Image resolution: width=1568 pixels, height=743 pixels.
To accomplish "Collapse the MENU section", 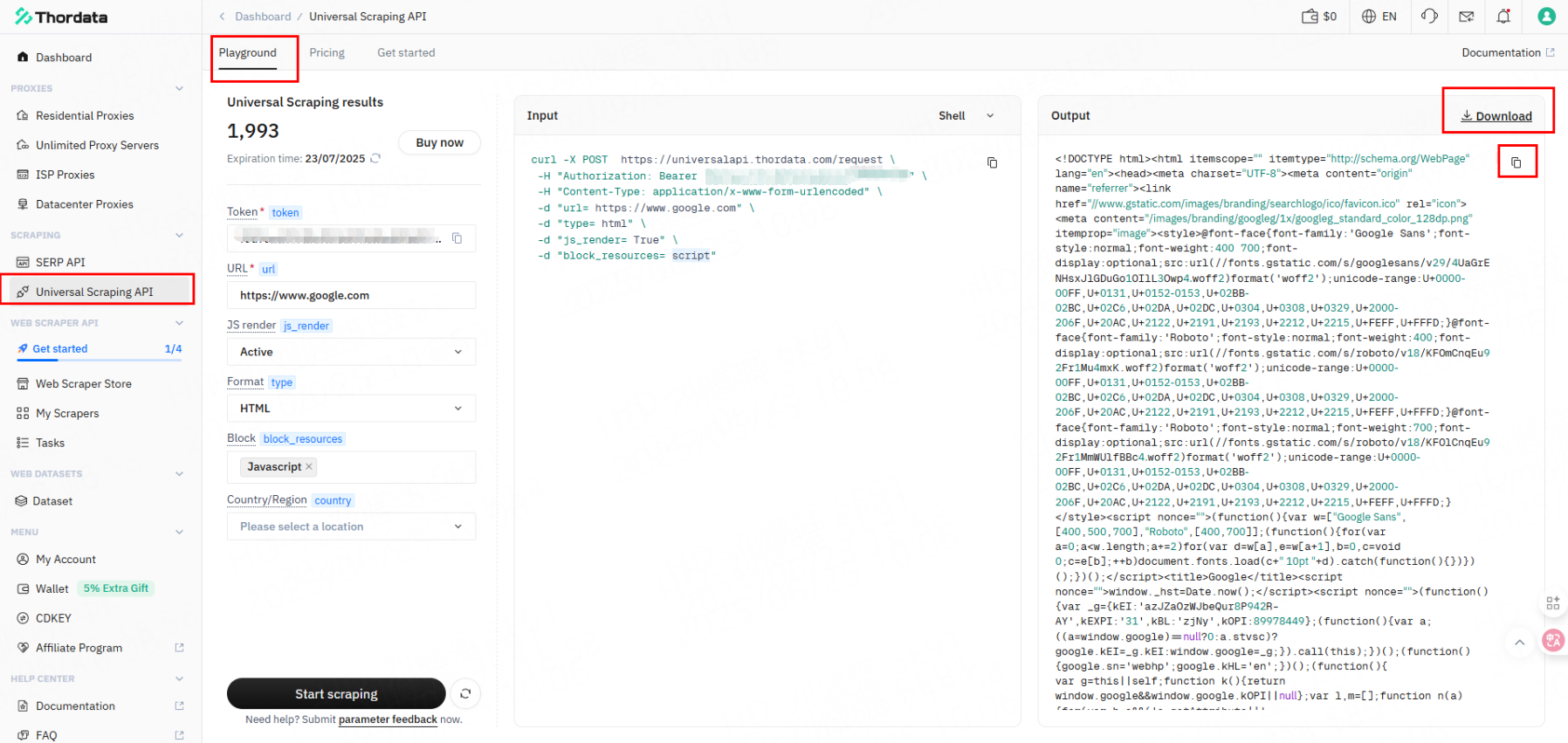I will pos(179,532).
